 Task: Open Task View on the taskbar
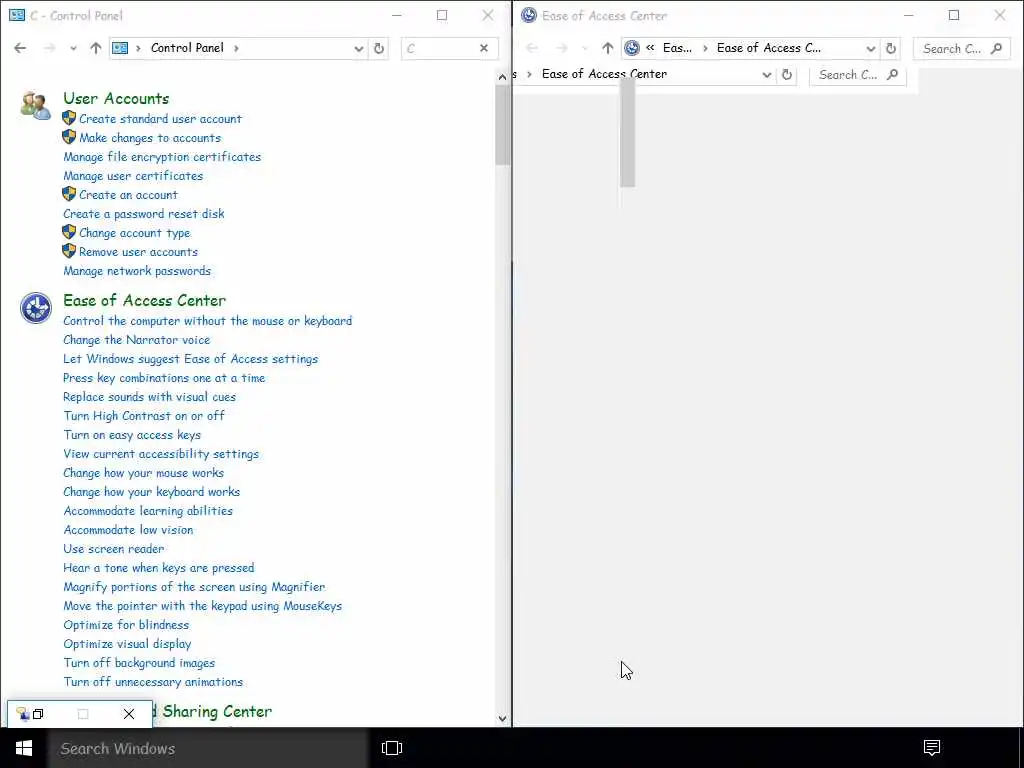click(x=392, y=748)
